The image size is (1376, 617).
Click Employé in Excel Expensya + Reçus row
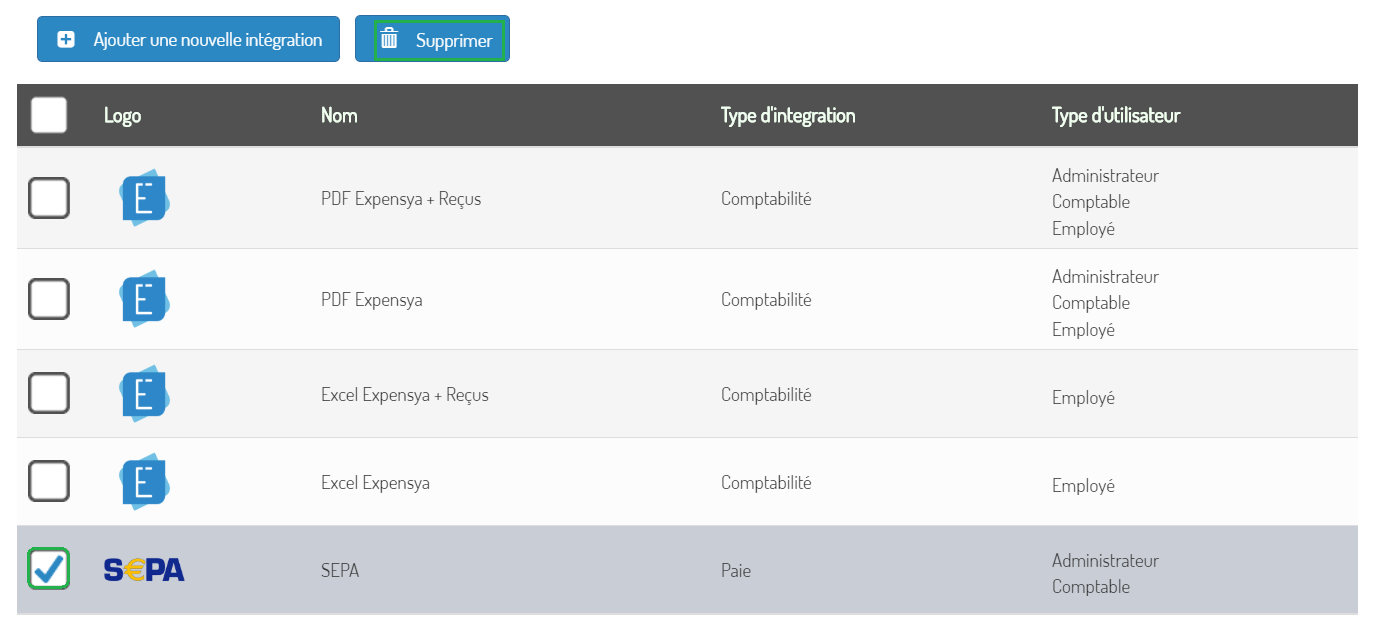(x=1083, y=398)
